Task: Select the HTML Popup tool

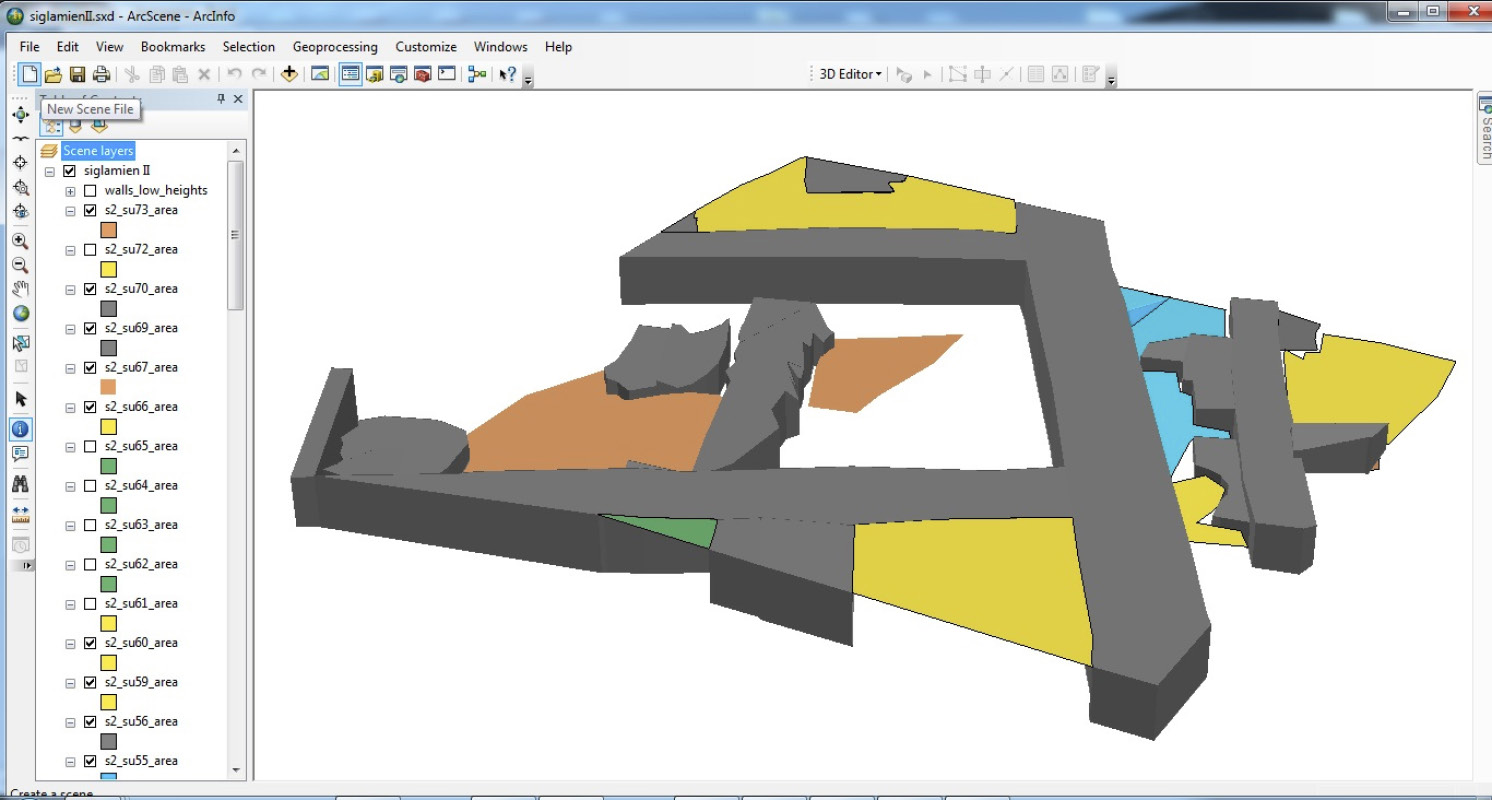Action: (20, 453)
